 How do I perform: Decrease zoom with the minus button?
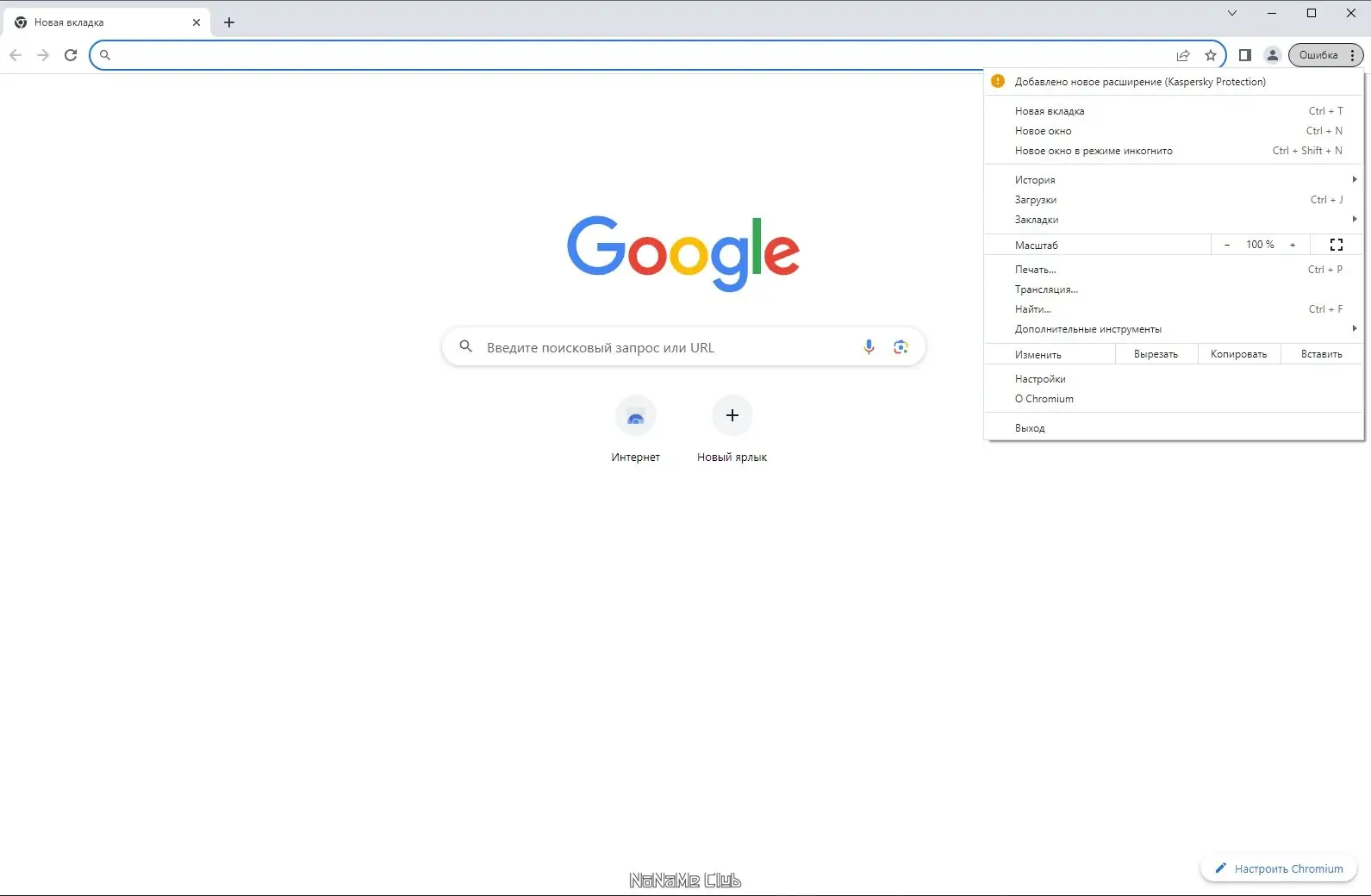[1227, 245]
